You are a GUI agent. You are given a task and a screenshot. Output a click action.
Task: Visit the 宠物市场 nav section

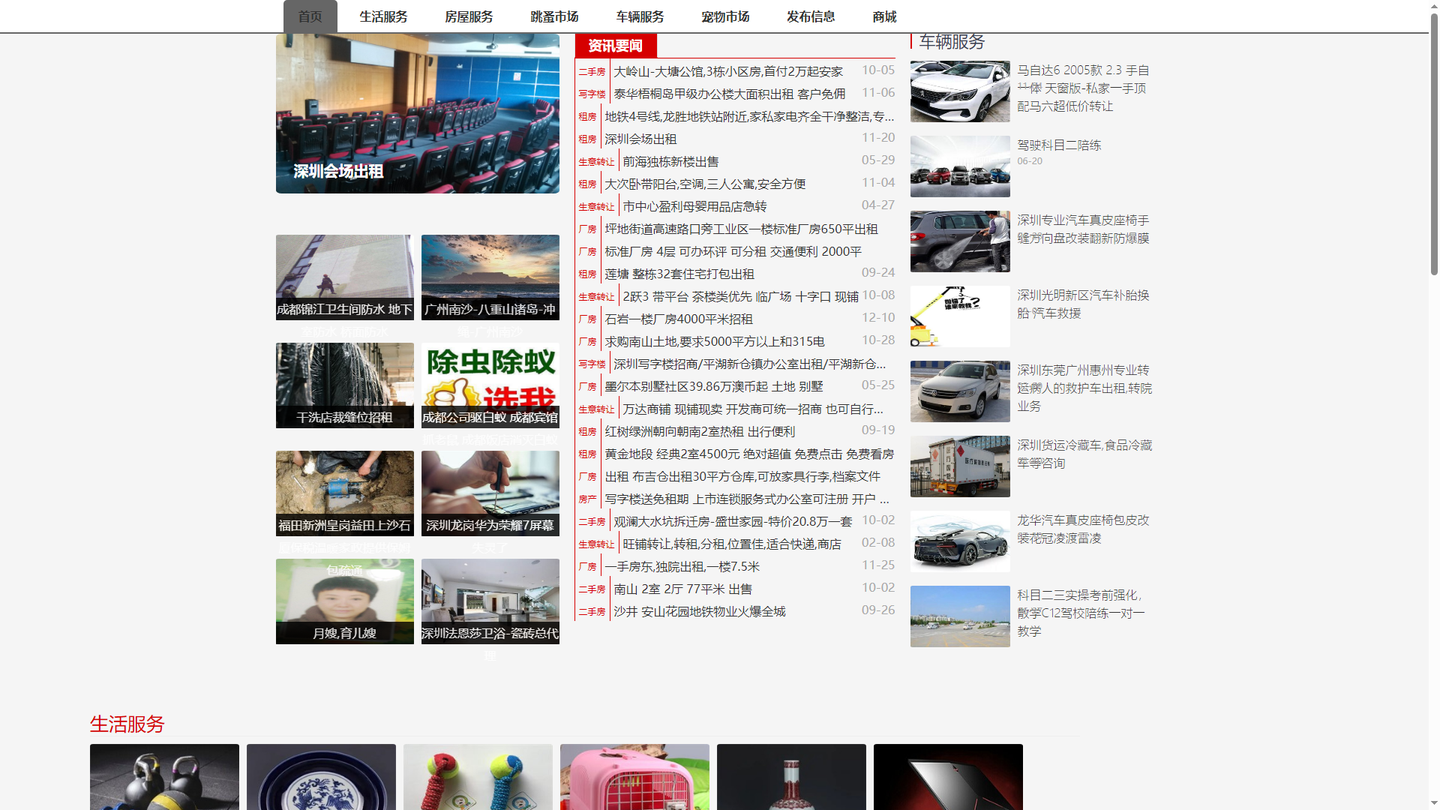725,16
